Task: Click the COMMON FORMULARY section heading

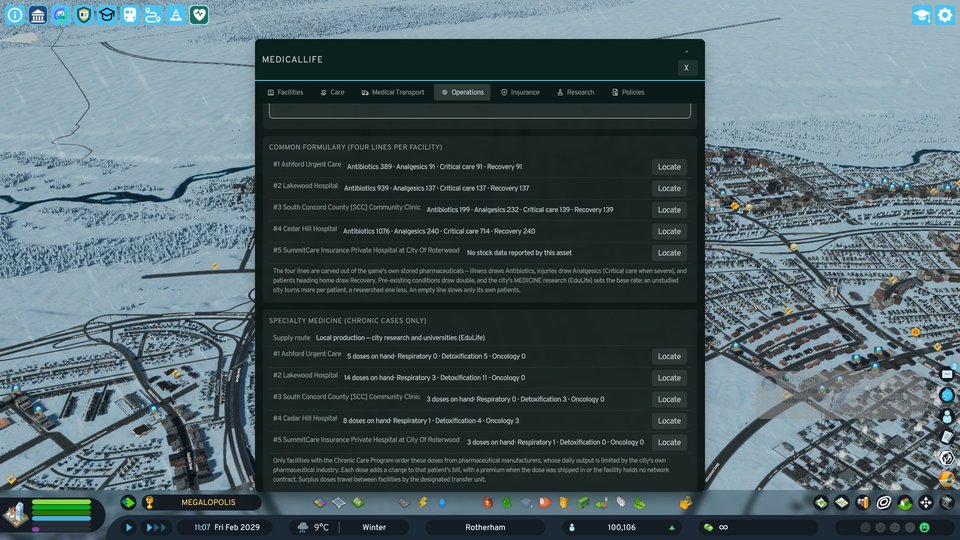Action: (x=355, y=147)
